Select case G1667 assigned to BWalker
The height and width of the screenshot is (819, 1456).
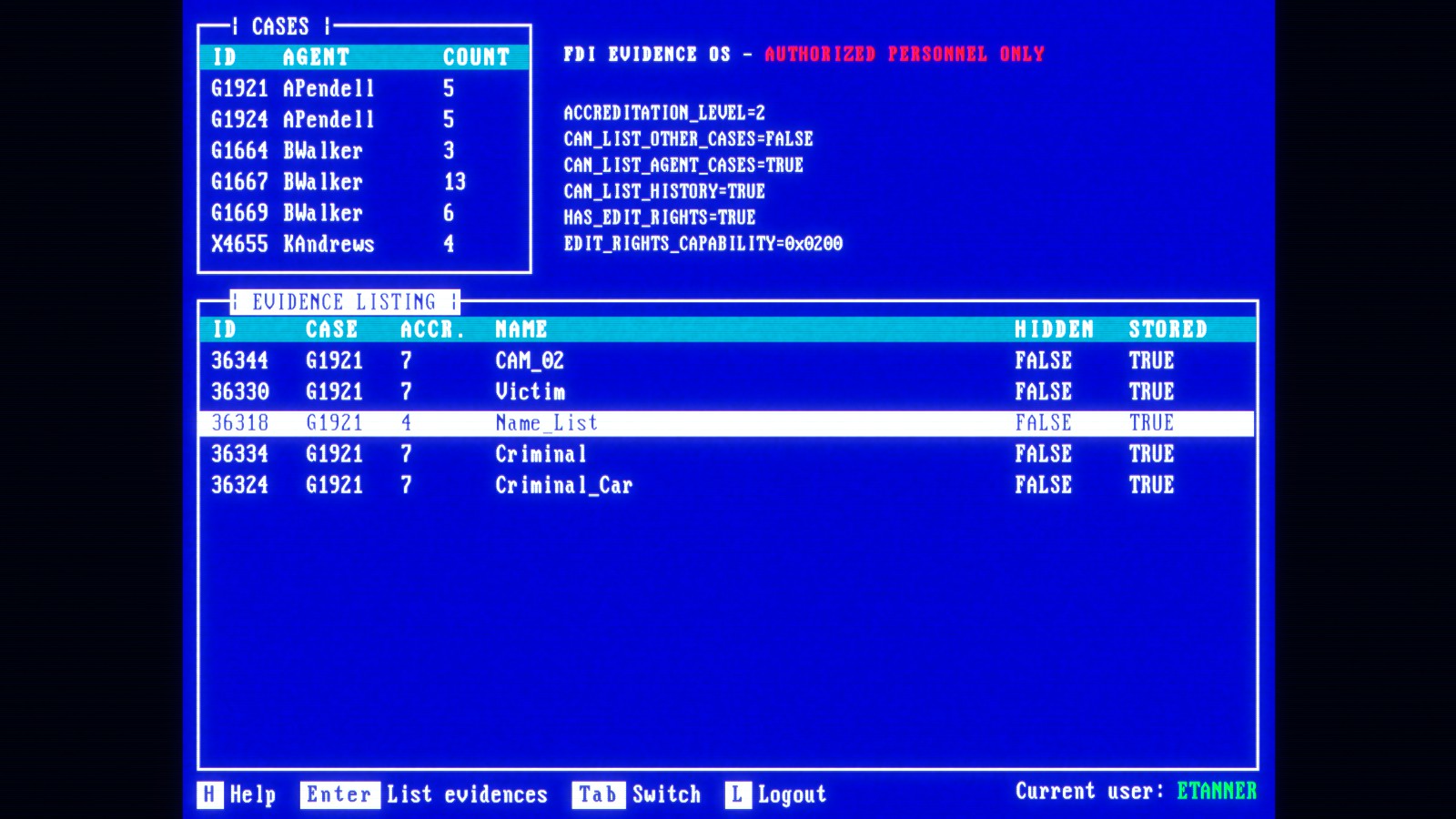[238, 182]
